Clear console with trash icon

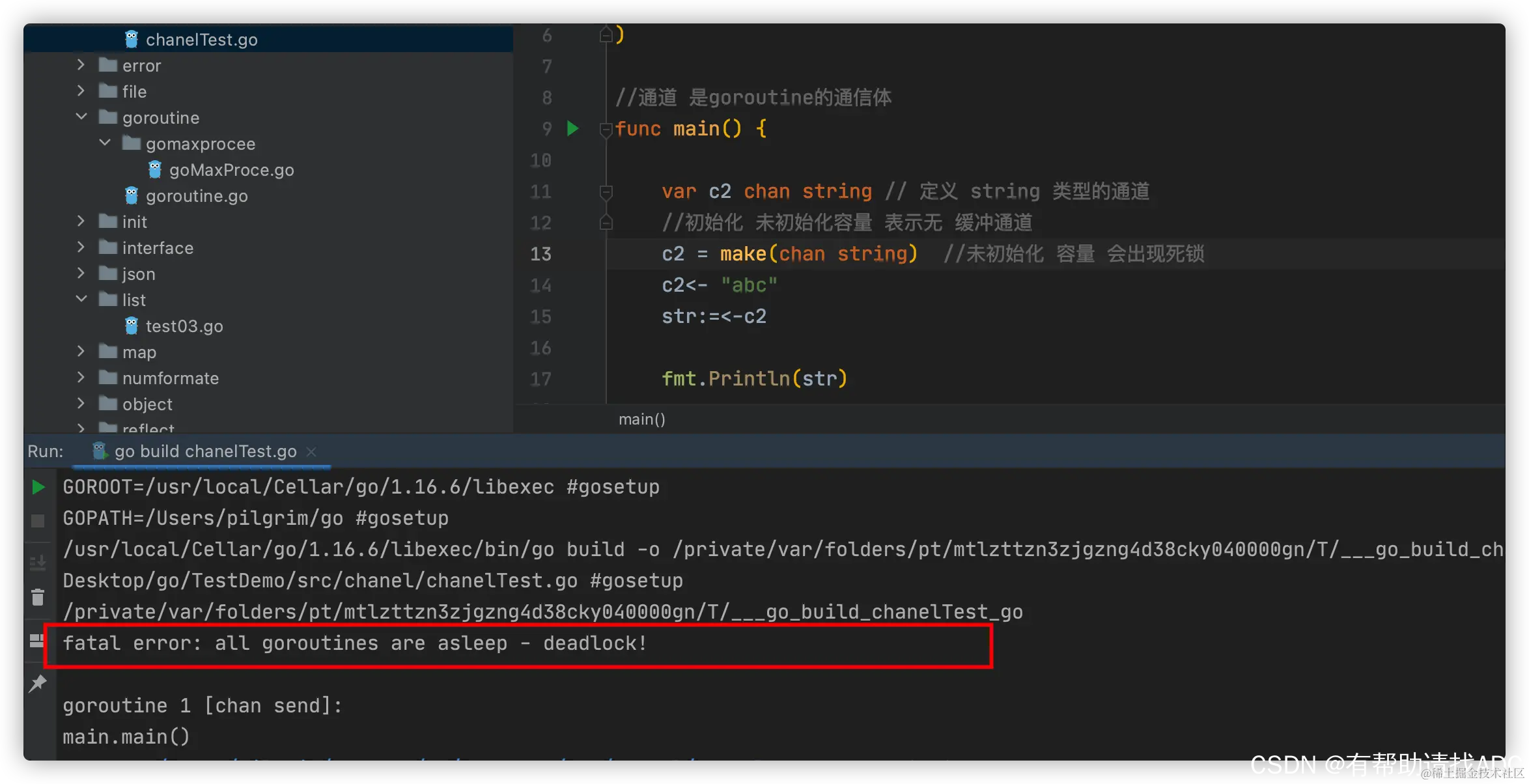tap(38, 597)
